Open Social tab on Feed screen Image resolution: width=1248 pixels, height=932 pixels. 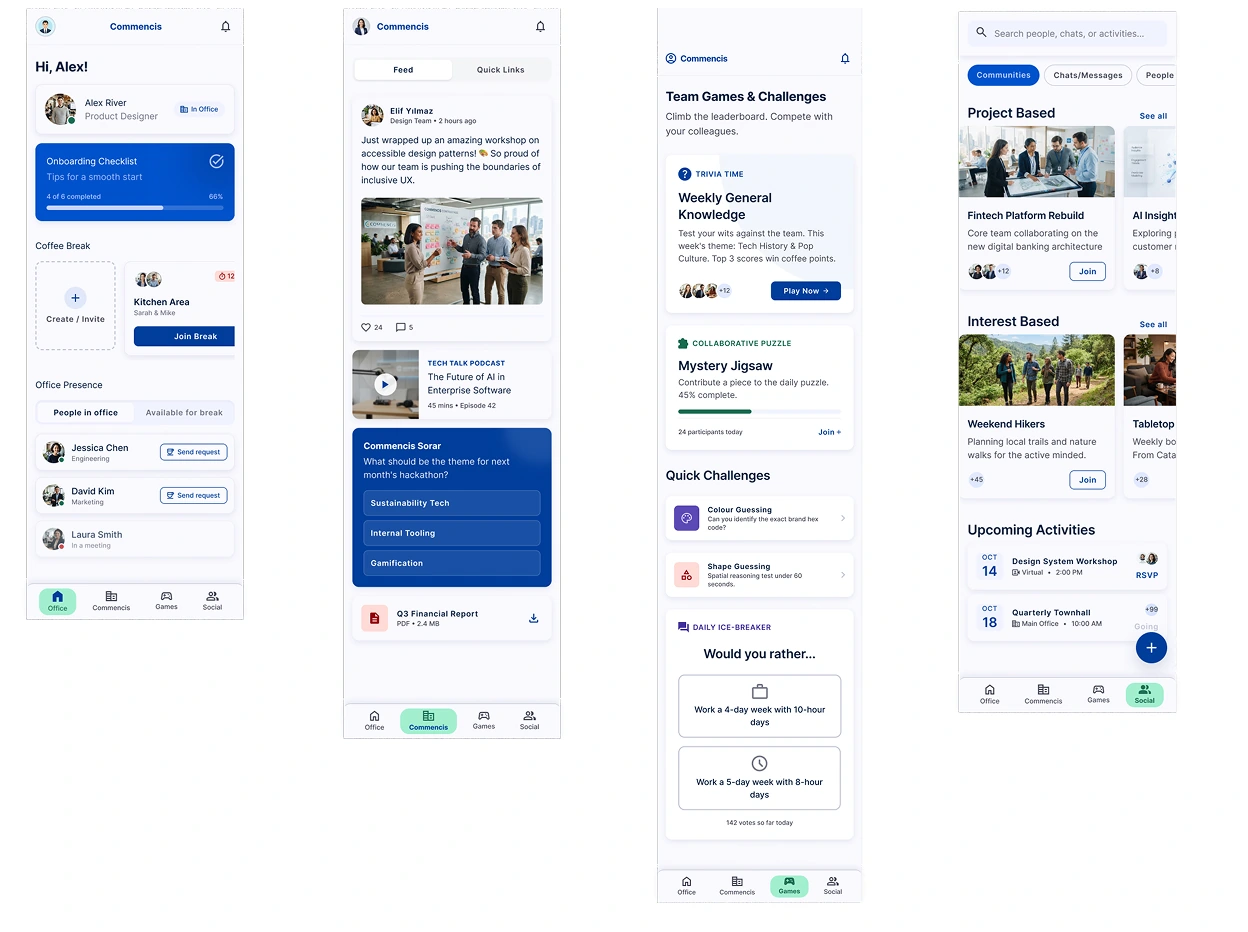point(529,720)
